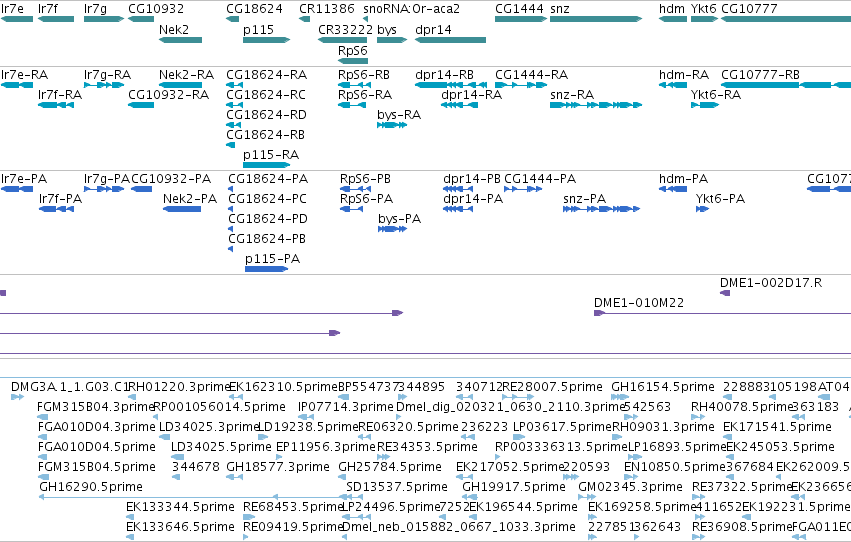Select the Ir7e gene feature bar
The height and width of the screenshot is (542, 851).
click(17, 19)
